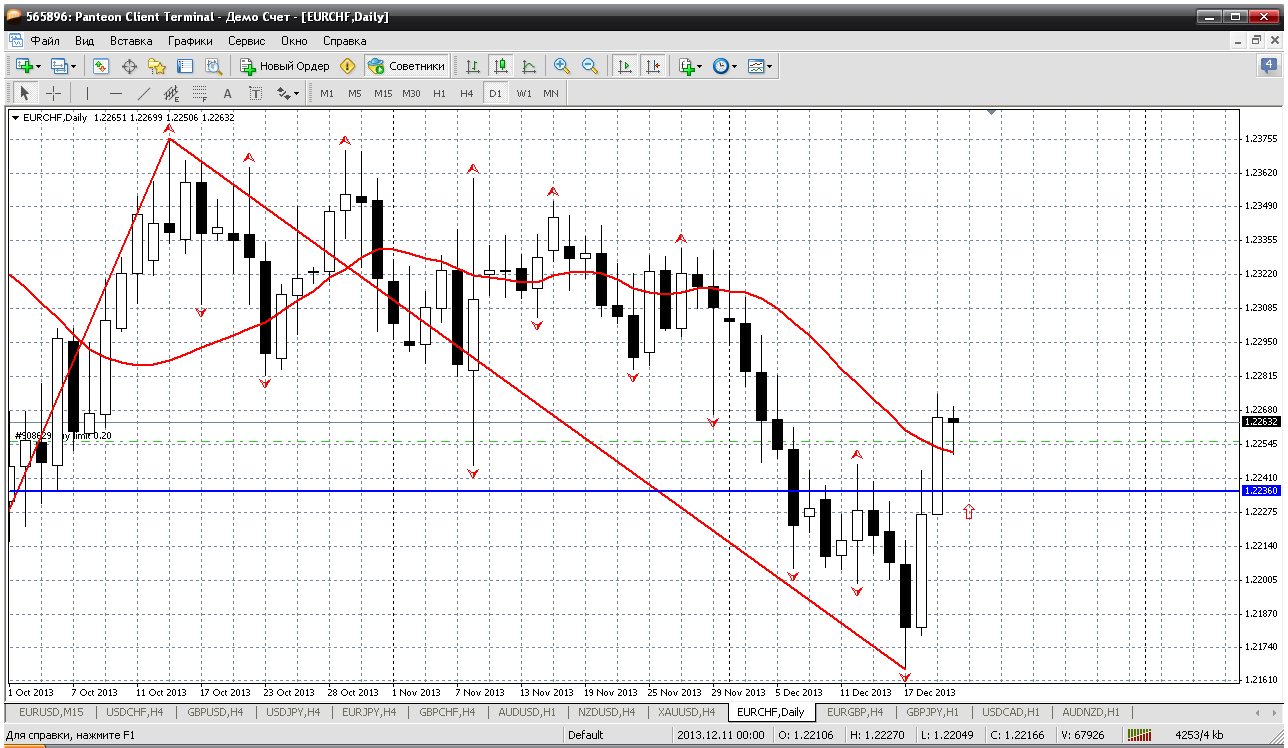Screen dimensions: 1288x748
Task: Switch to EURUSD,M15 chart tab
Action: (x=51, y=712)
